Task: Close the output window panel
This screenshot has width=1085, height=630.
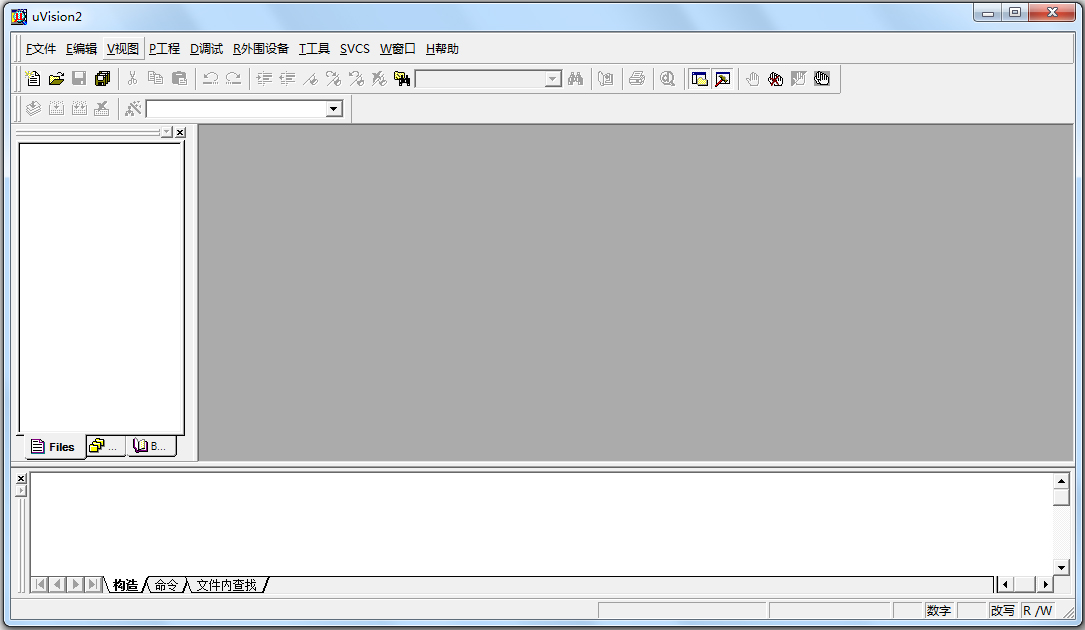Action: tap(21, 478)
